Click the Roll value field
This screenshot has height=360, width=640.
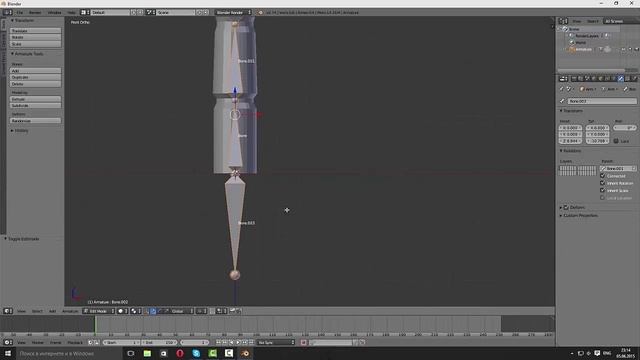pyautogui.click(x=624, y=128)
